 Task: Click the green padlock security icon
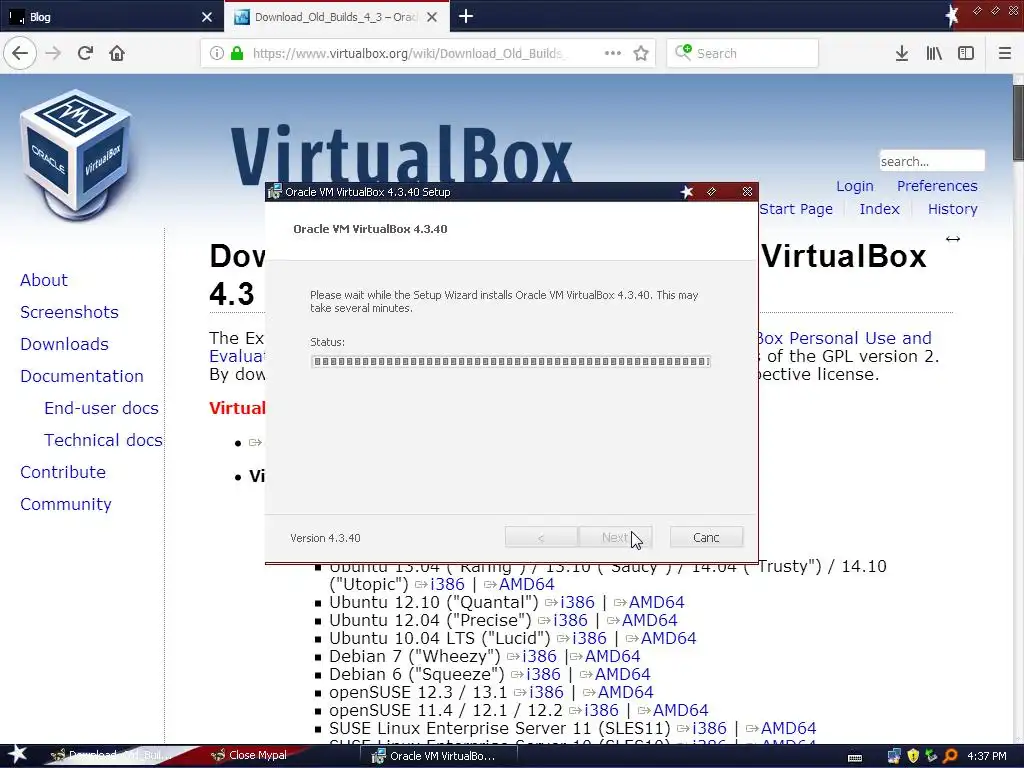(x=237, y=54)
